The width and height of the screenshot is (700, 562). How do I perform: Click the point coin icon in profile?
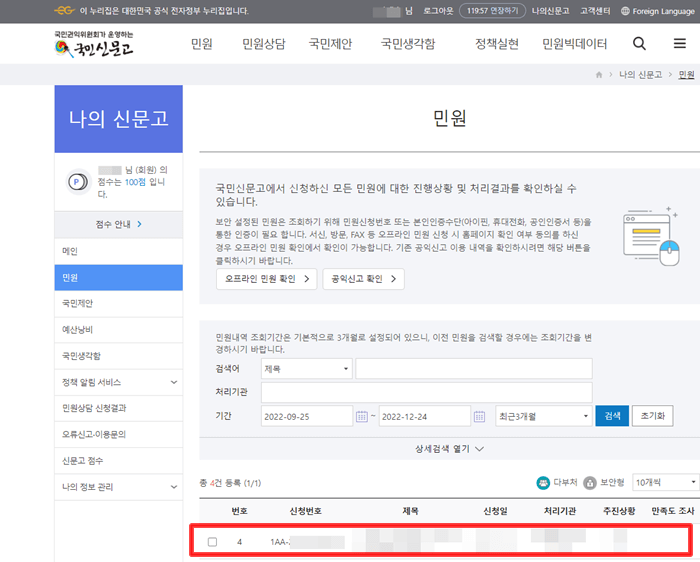pos(78,182)
